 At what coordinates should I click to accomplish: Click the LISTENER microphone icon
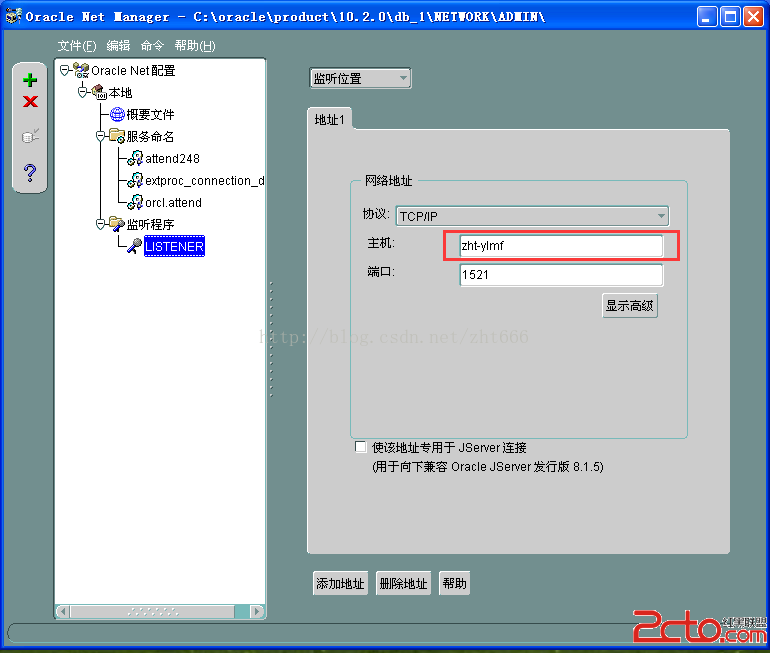click(135, 246)
